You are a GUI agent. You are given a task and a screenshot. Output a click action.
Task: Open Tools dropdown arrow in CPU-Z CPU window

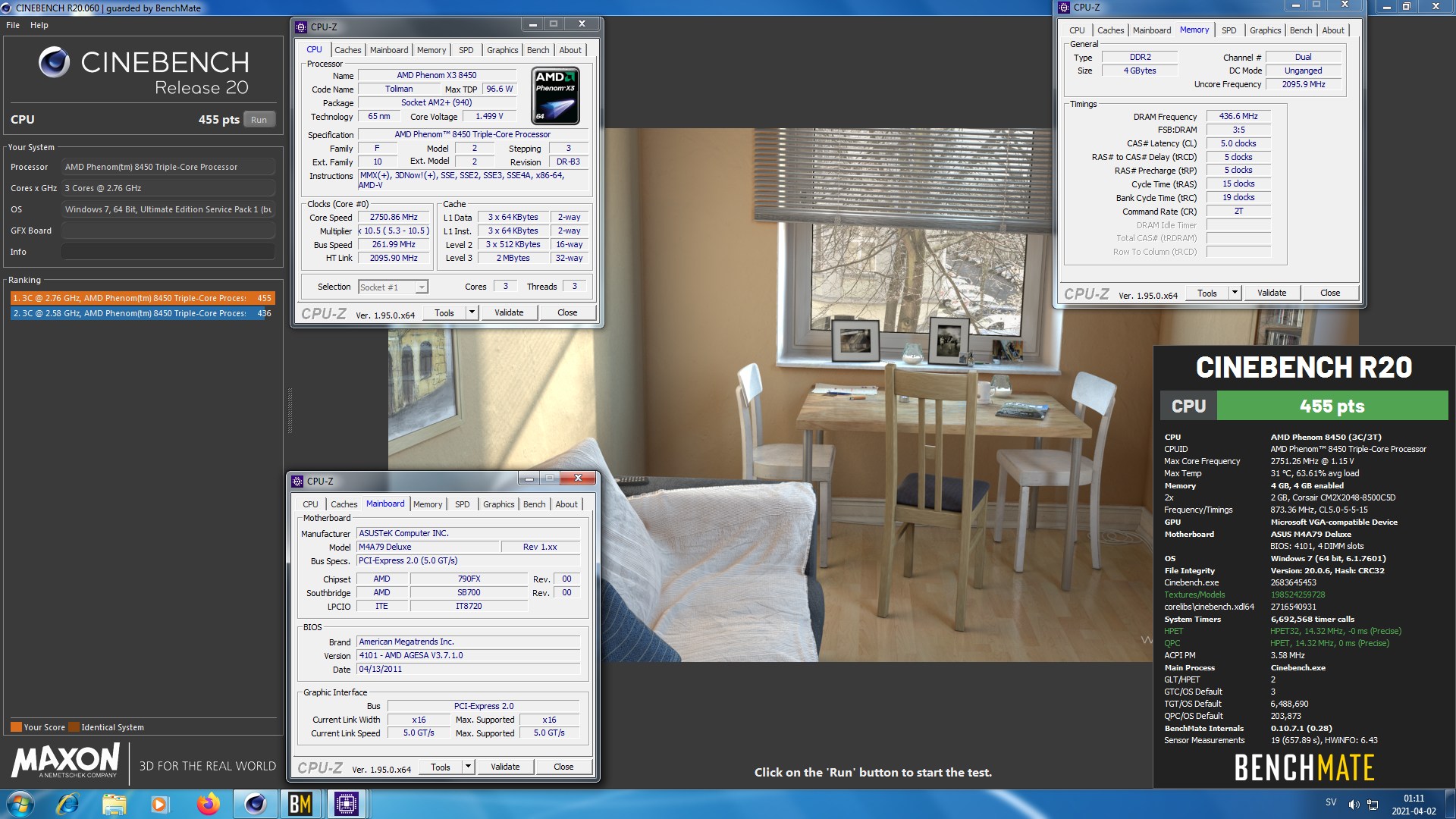coord(472,312)
